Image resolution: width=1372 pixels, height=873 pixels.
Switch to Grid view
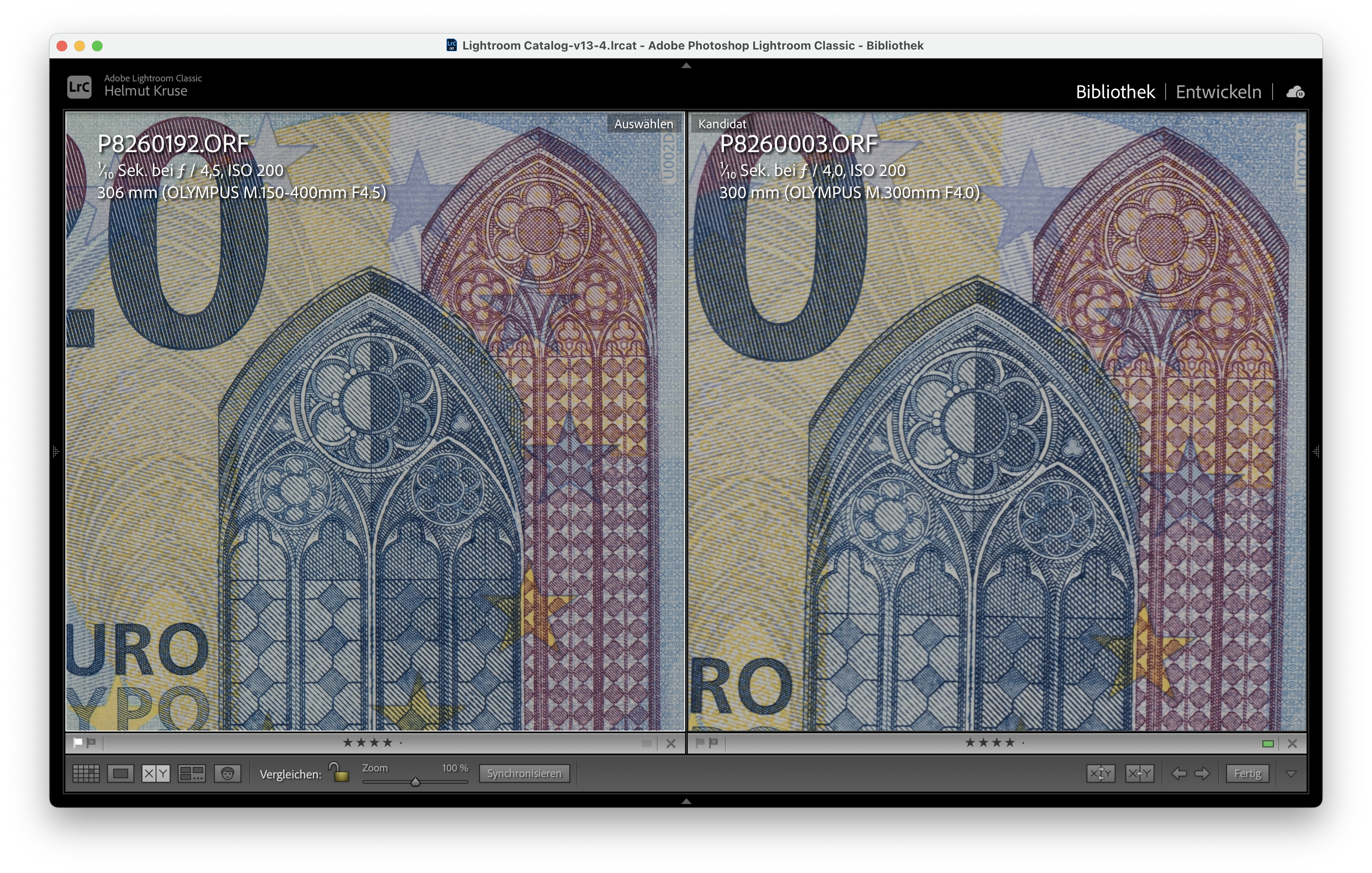click(86, 774)
